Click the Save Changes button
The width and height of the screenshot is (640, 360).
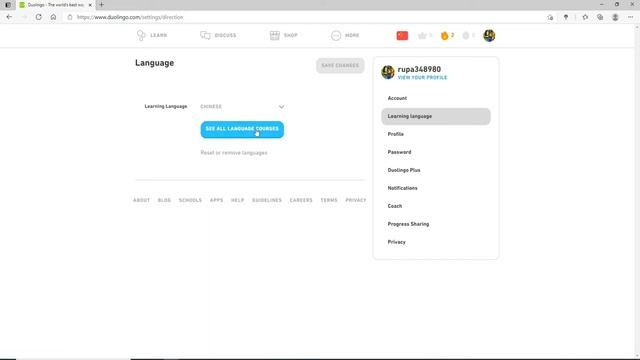(340, 65)
